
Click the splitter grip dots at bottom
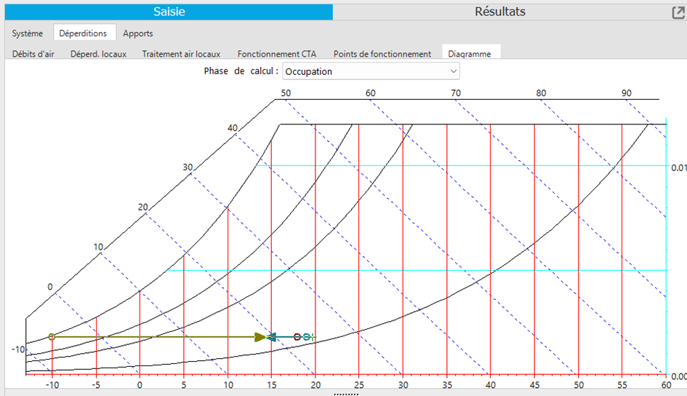pyautogui.click(x=346, y=394)
